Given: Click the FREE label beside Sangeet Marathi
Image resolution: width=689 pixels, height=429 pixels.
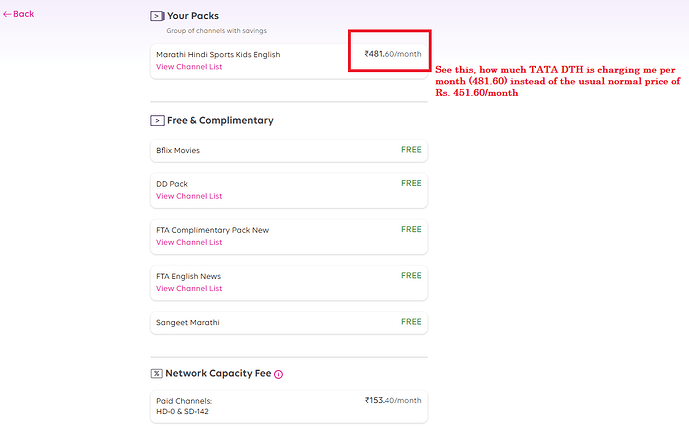Looking at the screenshot, I should click(x=411, y=322).
